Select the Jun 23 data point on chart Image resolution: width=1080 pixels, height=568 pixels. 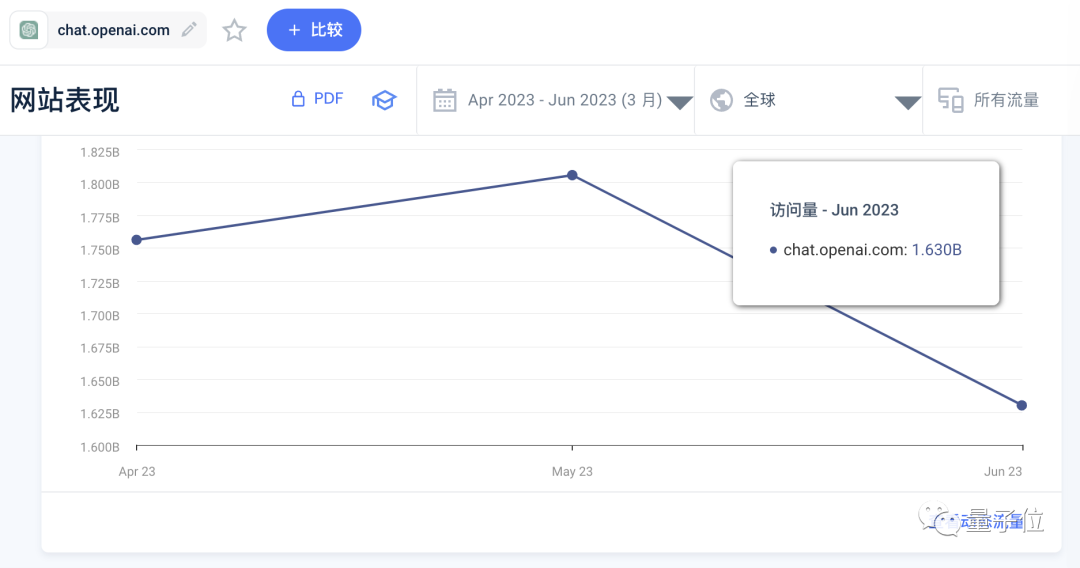coord(1021,406)
